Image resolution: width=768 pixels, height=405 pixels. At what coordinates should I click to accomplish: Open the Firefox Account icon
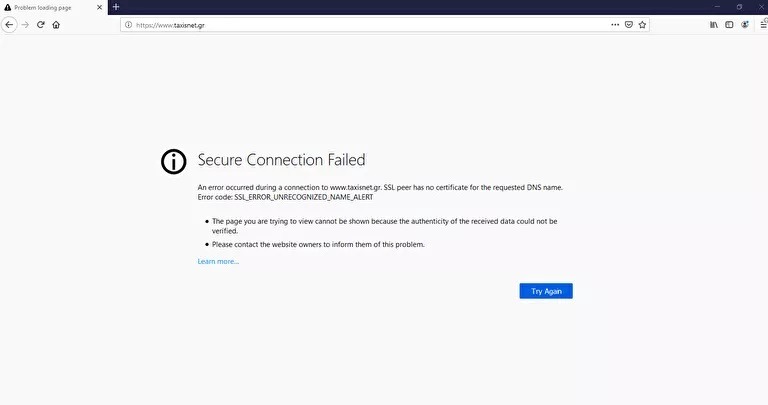(x=745, y=25)
